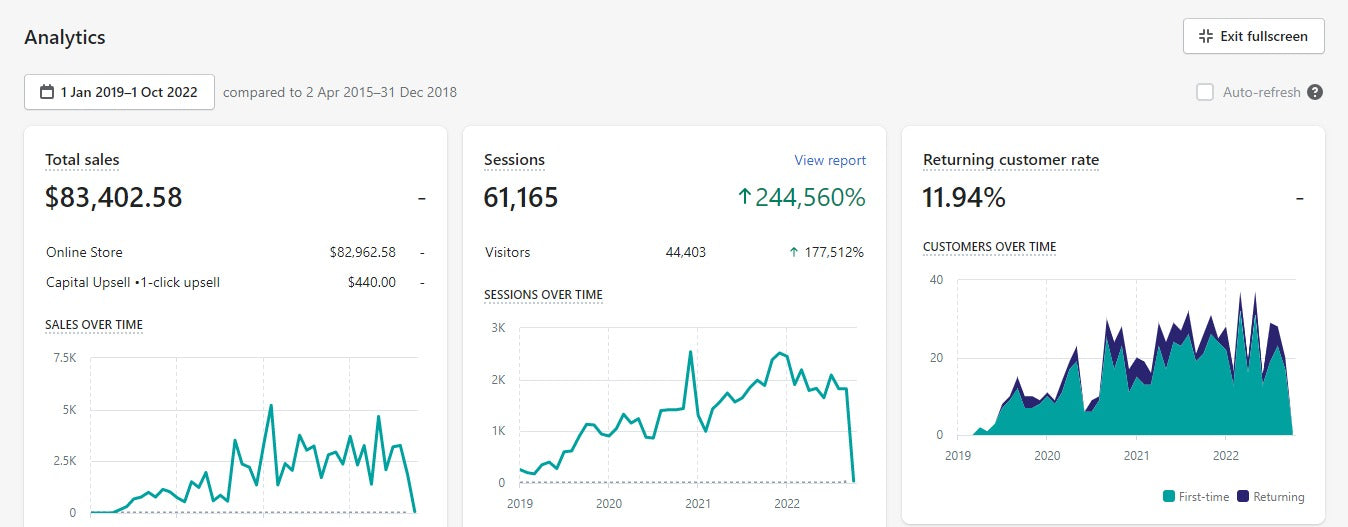The height and width of the screenshot is (527, 1348).
Task: Open the 1 Jan 2019–1 Oct 2022 date picker
Action: (119, 92)
